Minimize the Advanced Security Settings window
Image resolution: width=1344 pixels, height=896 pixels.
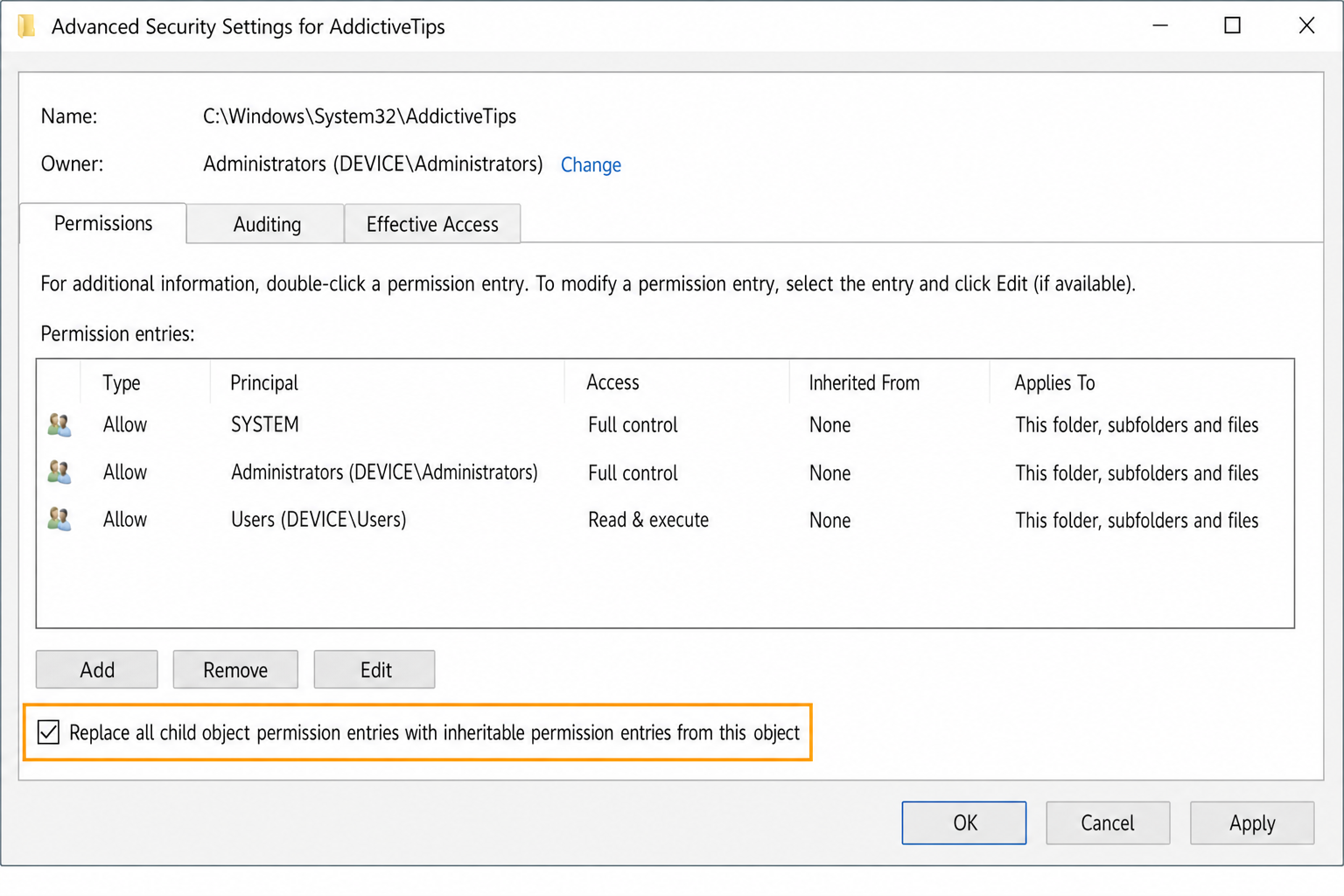pyautogui.click(x=1160, y=25)
